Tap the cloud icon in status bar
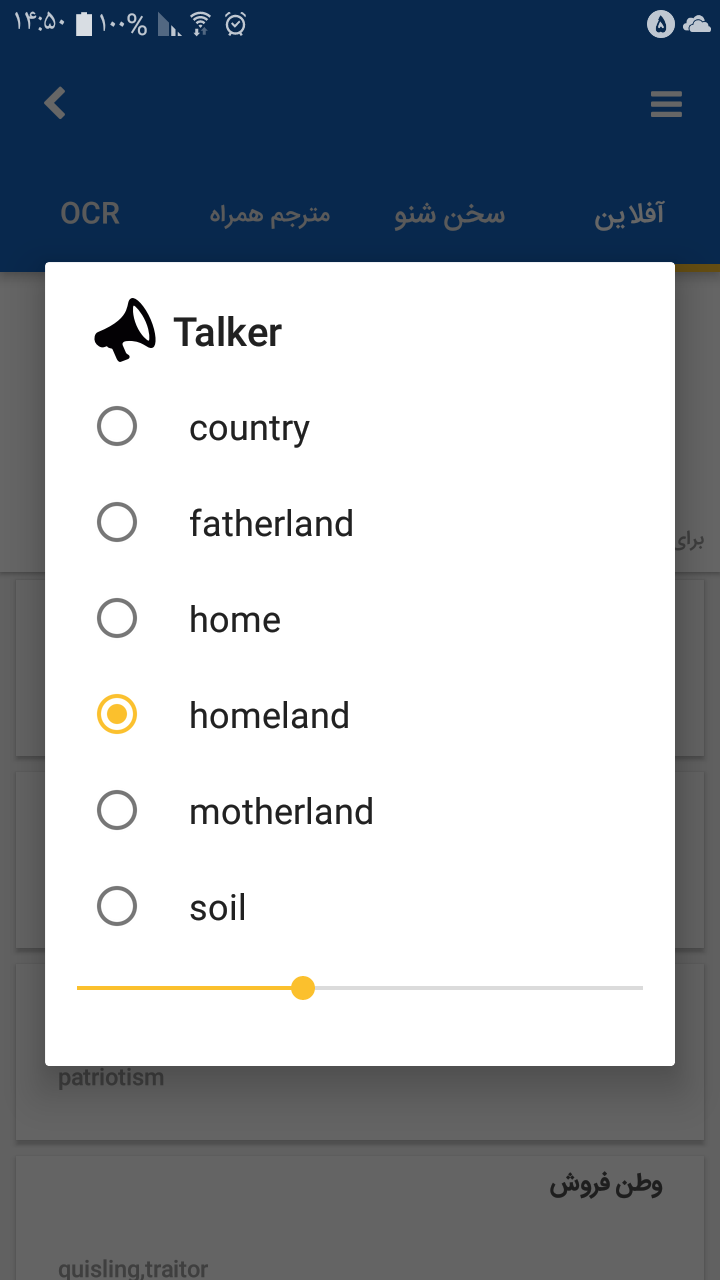Screen dimensions: 720x1280 697,24
